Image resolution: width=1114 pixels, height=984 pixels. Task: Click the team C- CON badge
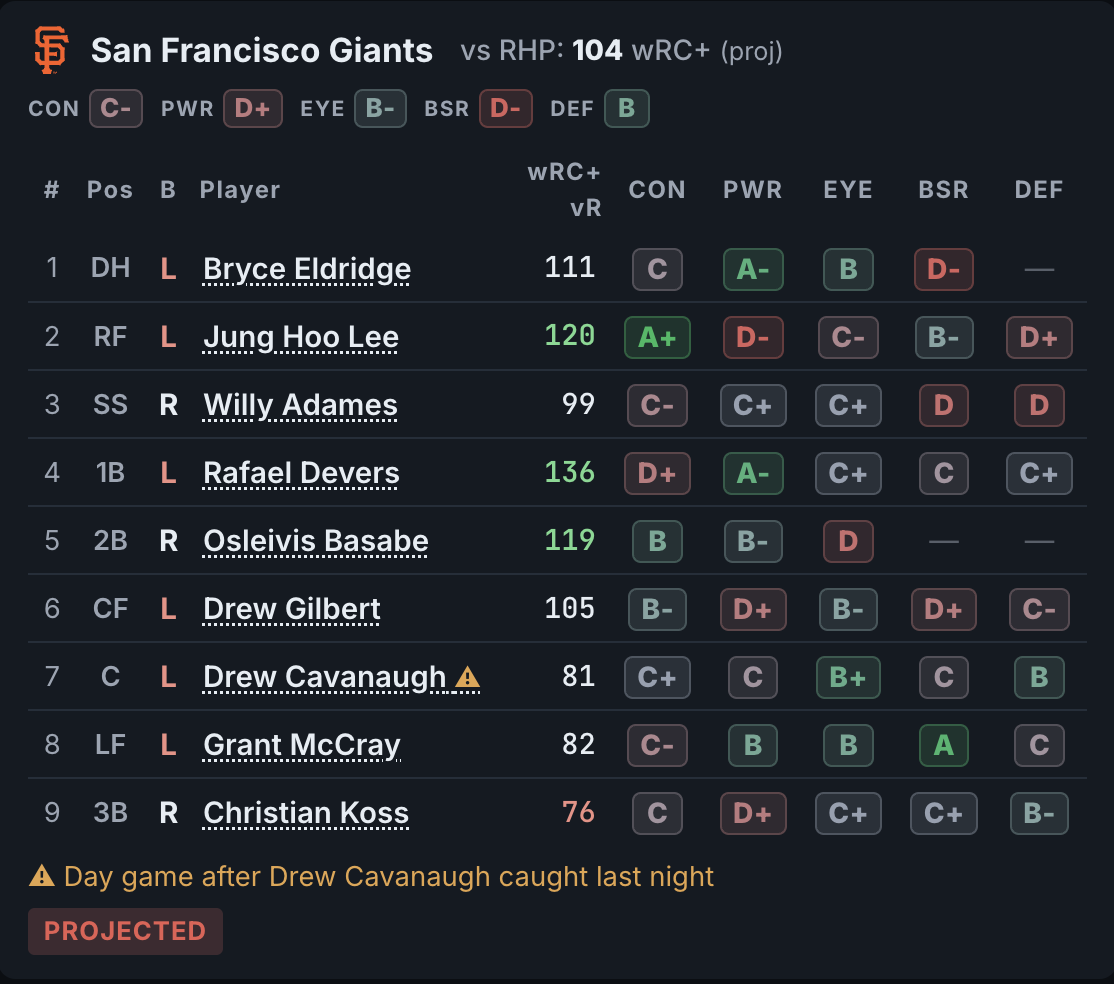pyautogui.click(x=116, y=109)
